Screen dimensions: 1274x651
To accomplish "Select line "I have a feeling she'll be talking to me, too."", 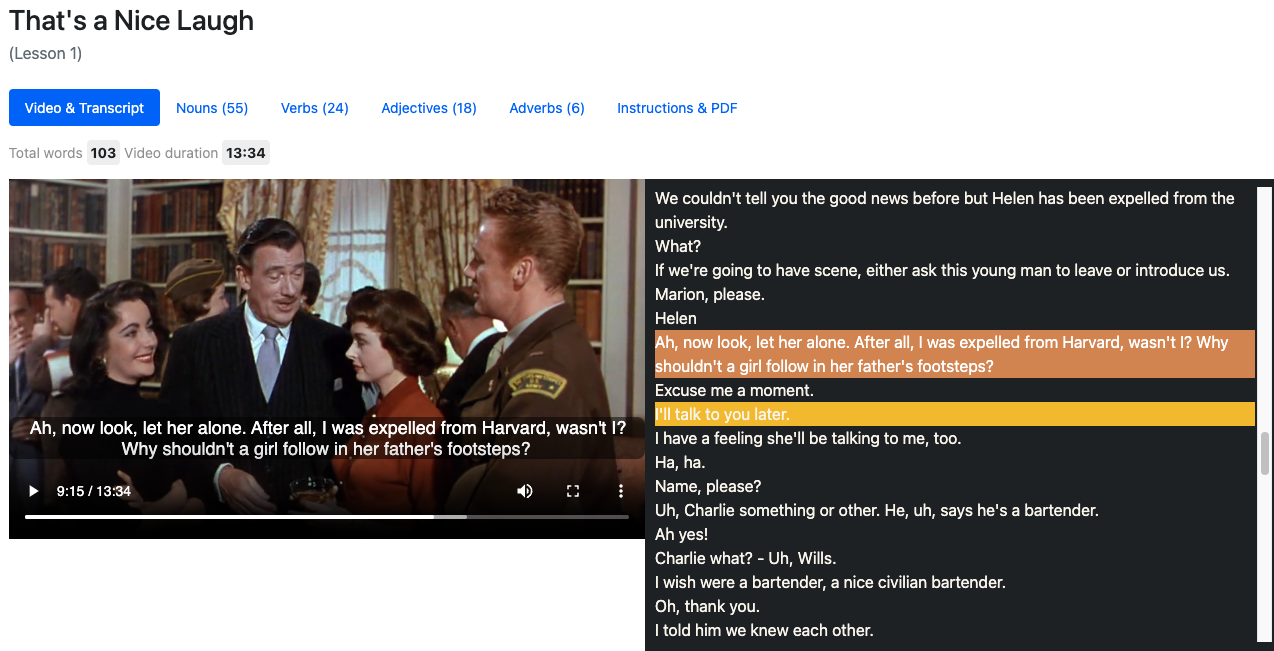I will click(955, 438).
